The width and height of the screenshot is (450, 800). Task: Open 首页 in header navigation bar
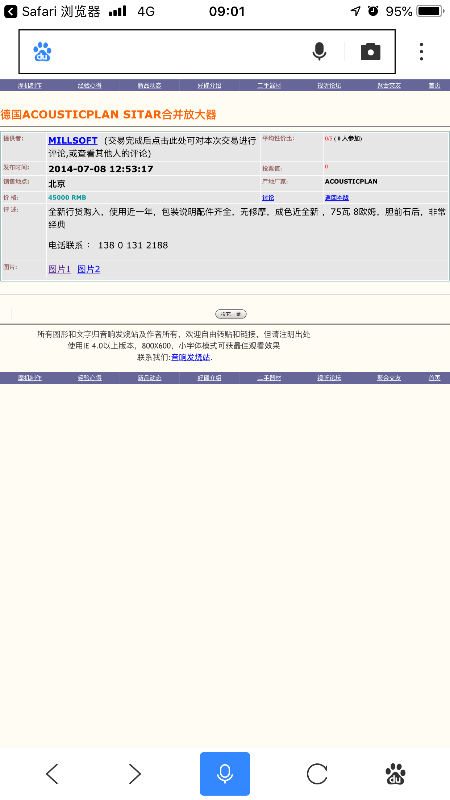click(x=434, y=85)
